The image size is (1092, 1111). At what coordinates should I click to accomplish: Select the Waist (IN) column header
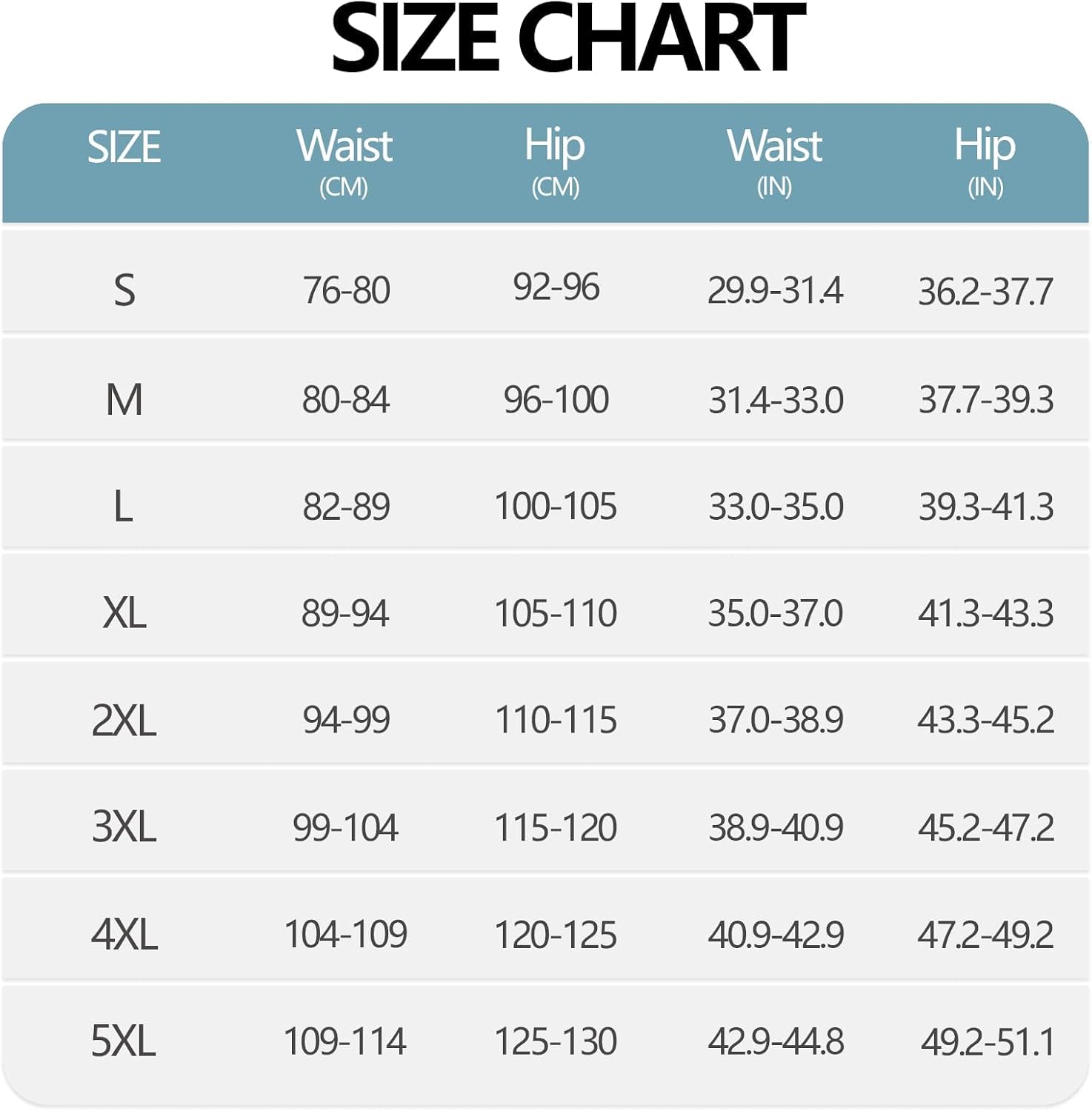coord(774,161)
